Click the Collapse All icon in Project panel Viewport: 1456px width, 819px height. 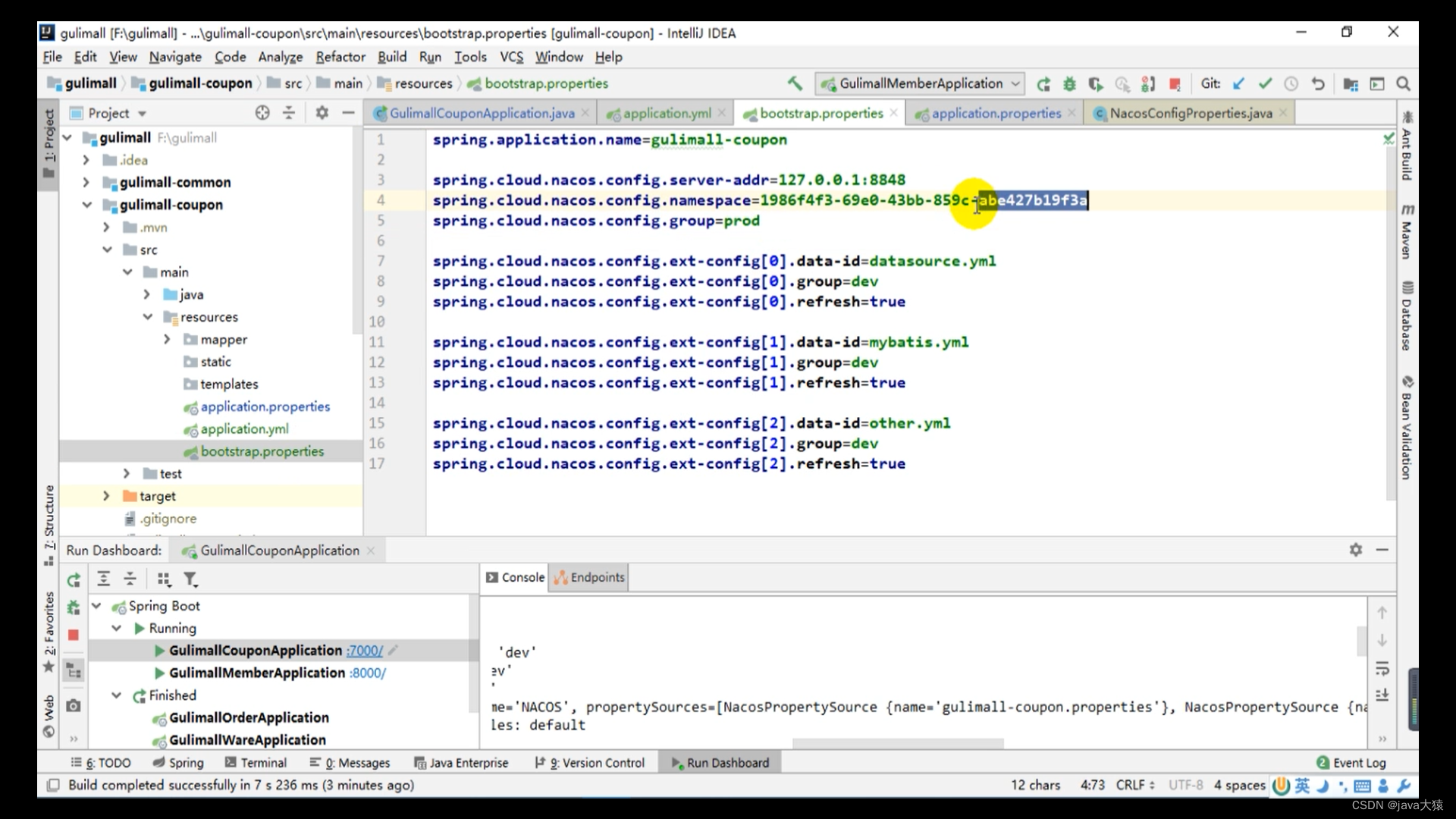[x=289, y=113]
